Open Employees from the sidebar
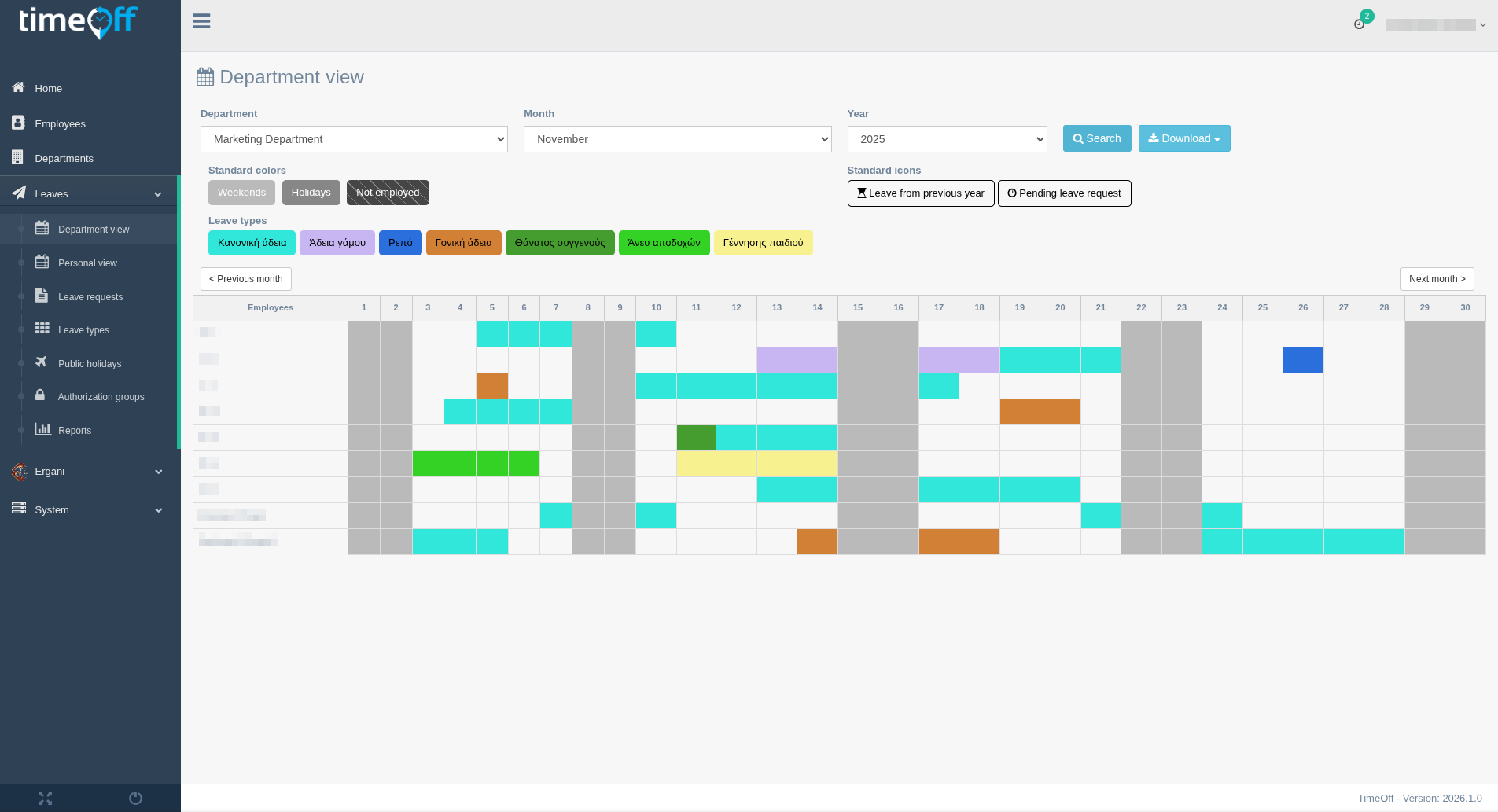This screenshot has width=1498, height=812. (60, 123)
